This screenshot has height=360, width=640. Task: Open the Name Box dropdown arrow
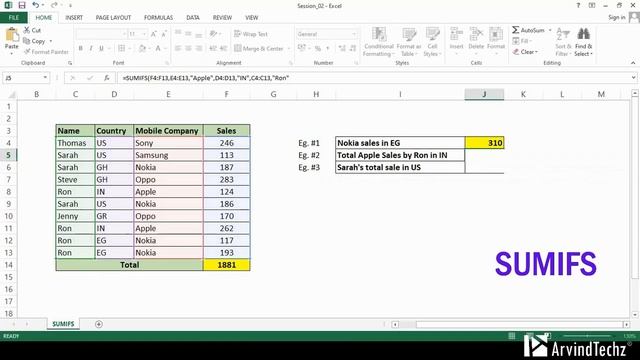click(45, 78)
